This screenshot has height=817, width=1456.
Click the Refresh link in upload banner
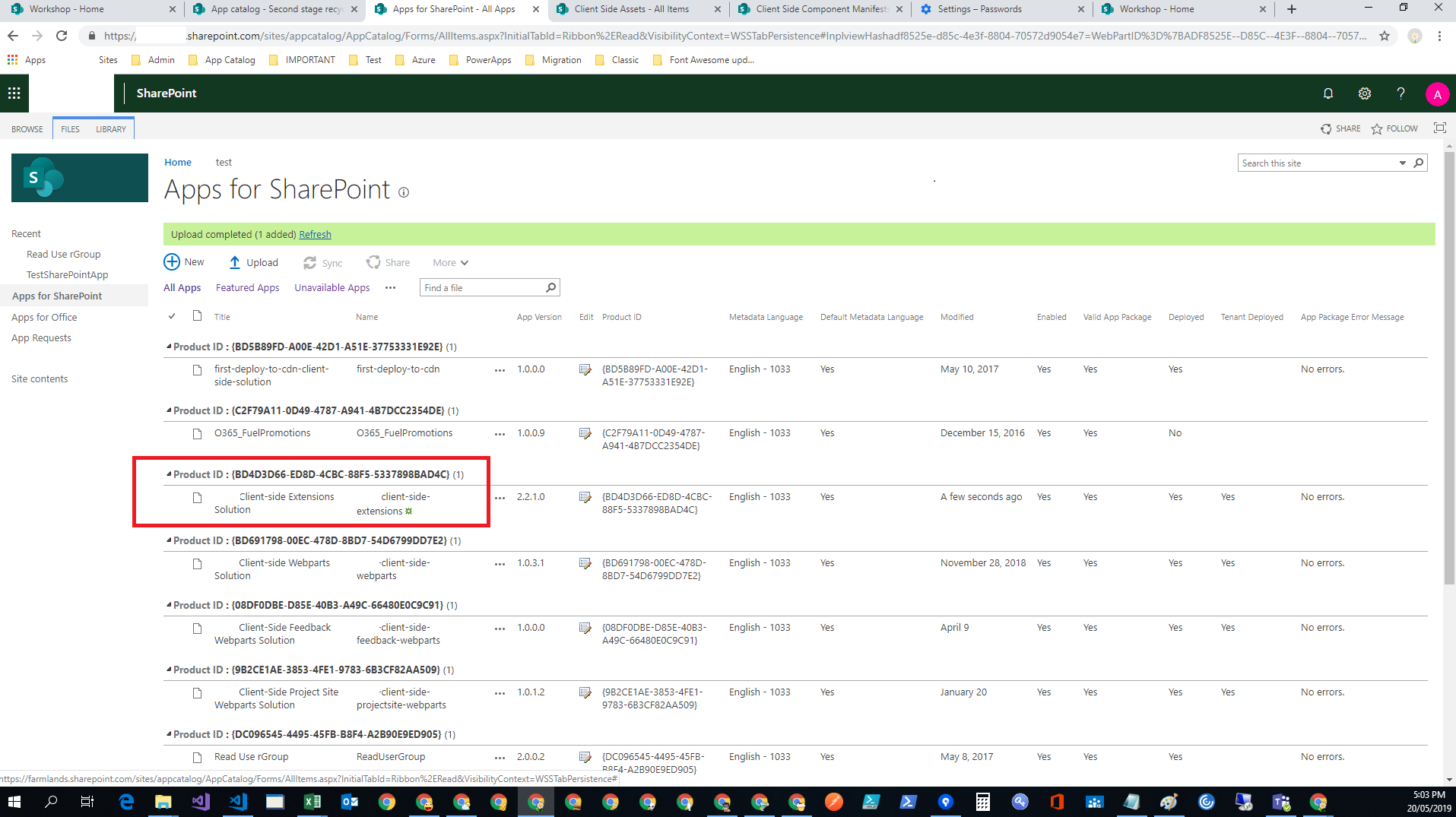click(315, 234)
